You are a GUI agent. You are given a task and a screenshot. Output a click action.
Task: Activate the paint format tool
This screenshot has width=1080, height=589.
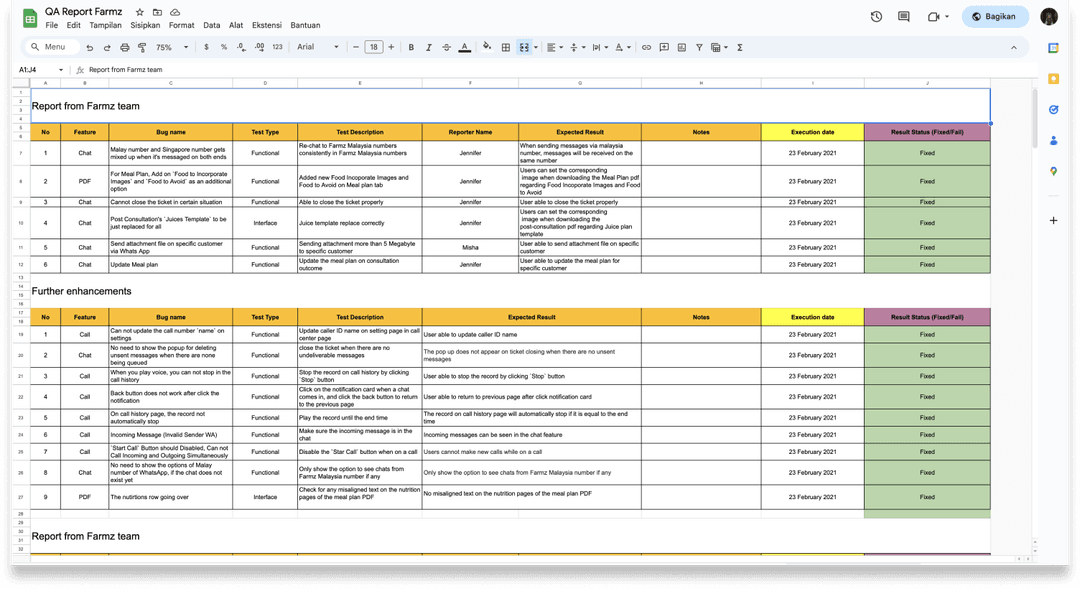tap(142, 48)
